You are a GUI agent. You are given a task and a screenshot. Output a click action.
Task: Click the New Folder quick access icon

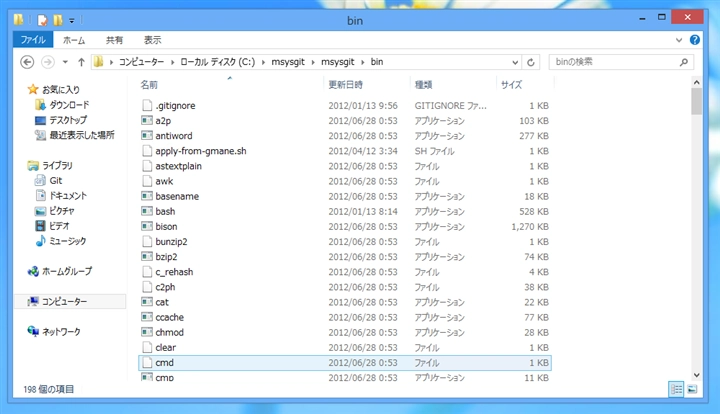[x=58, y=20]
